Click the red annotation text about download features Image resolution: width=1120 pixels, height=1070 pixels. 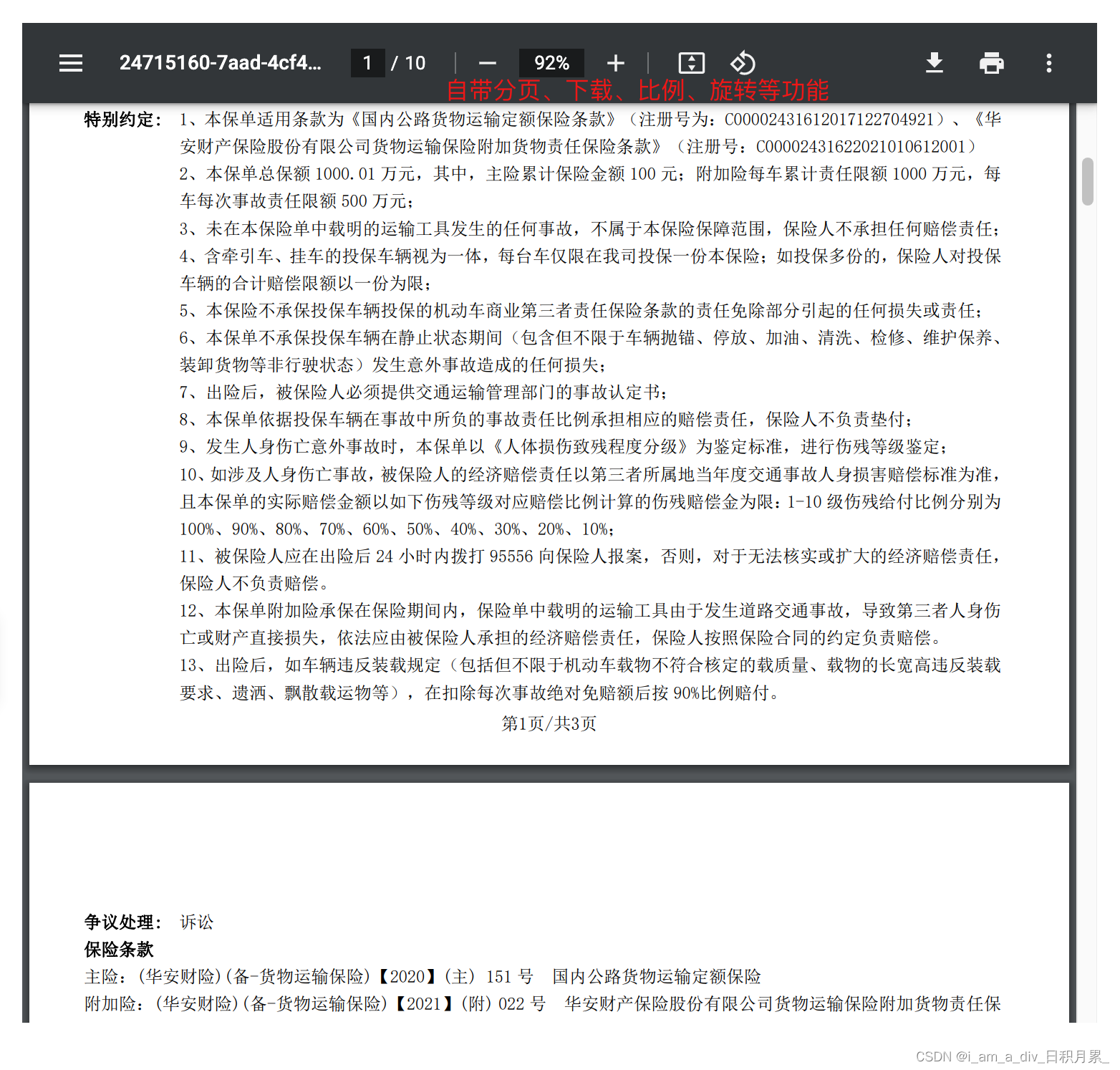click(639, 90)
